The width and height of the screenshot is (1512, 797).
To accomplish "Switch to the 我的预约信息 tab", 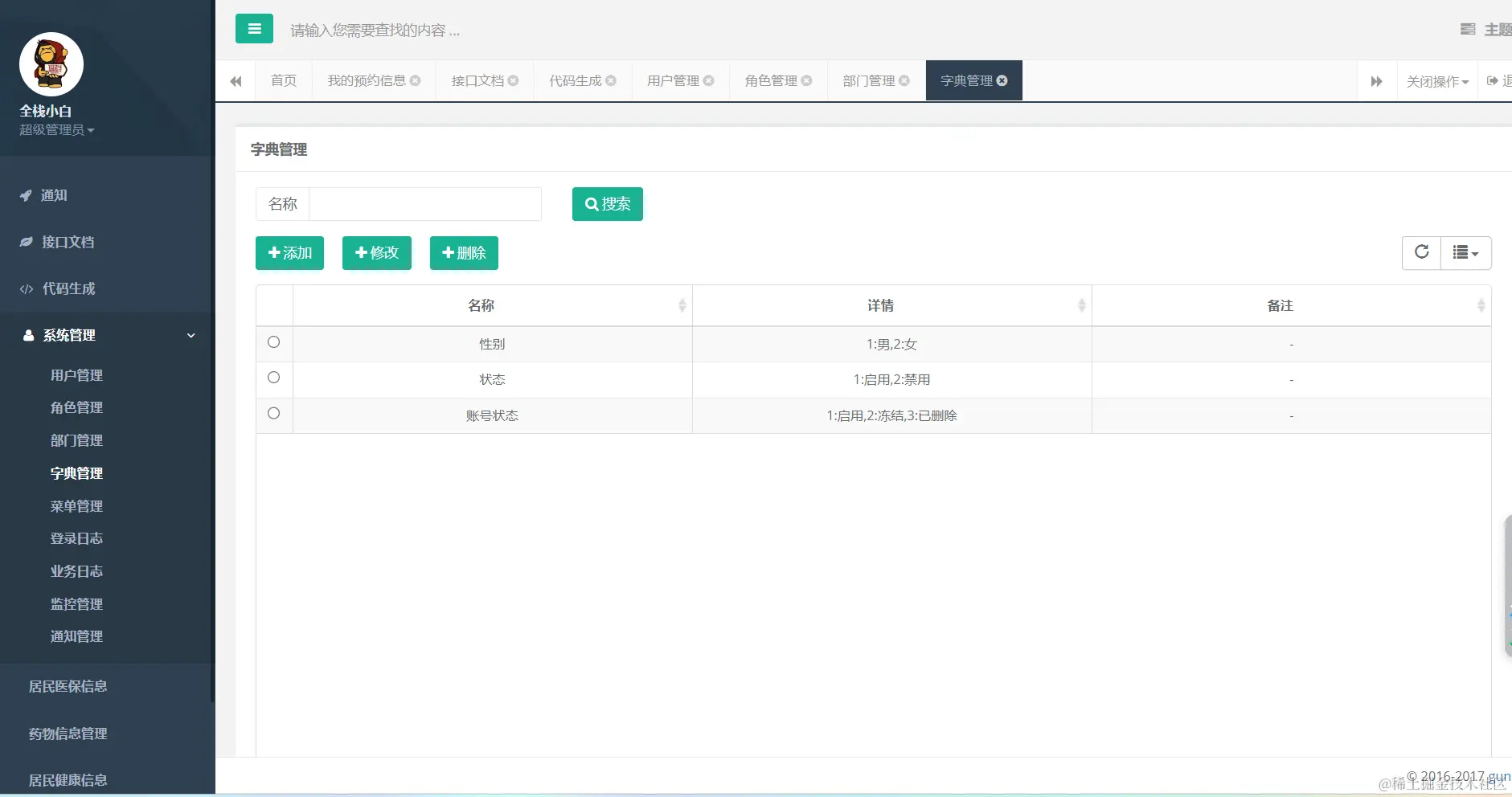I will click(x=367, y=80).
